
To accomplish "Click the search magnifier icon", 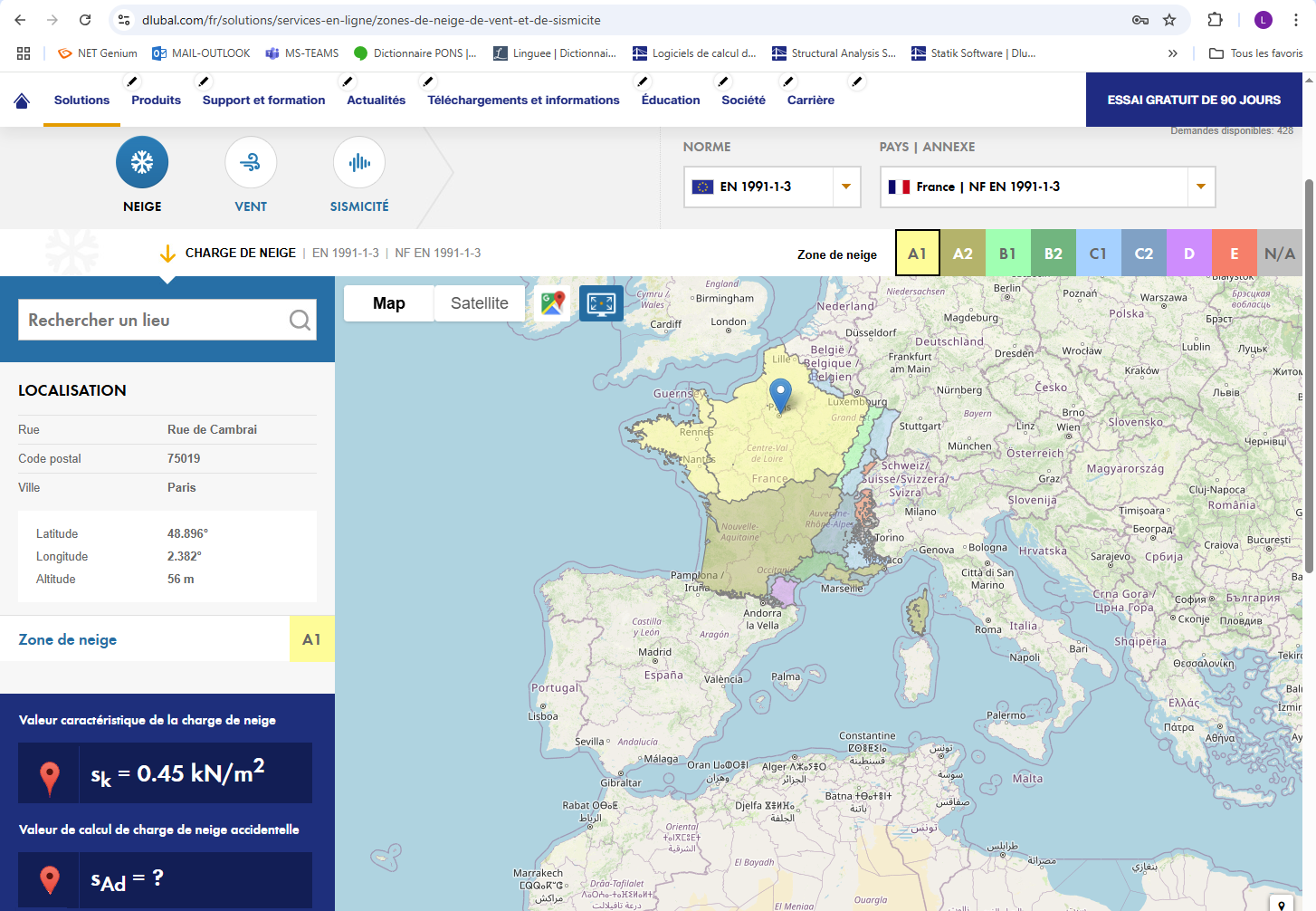I will click(300, 320).
